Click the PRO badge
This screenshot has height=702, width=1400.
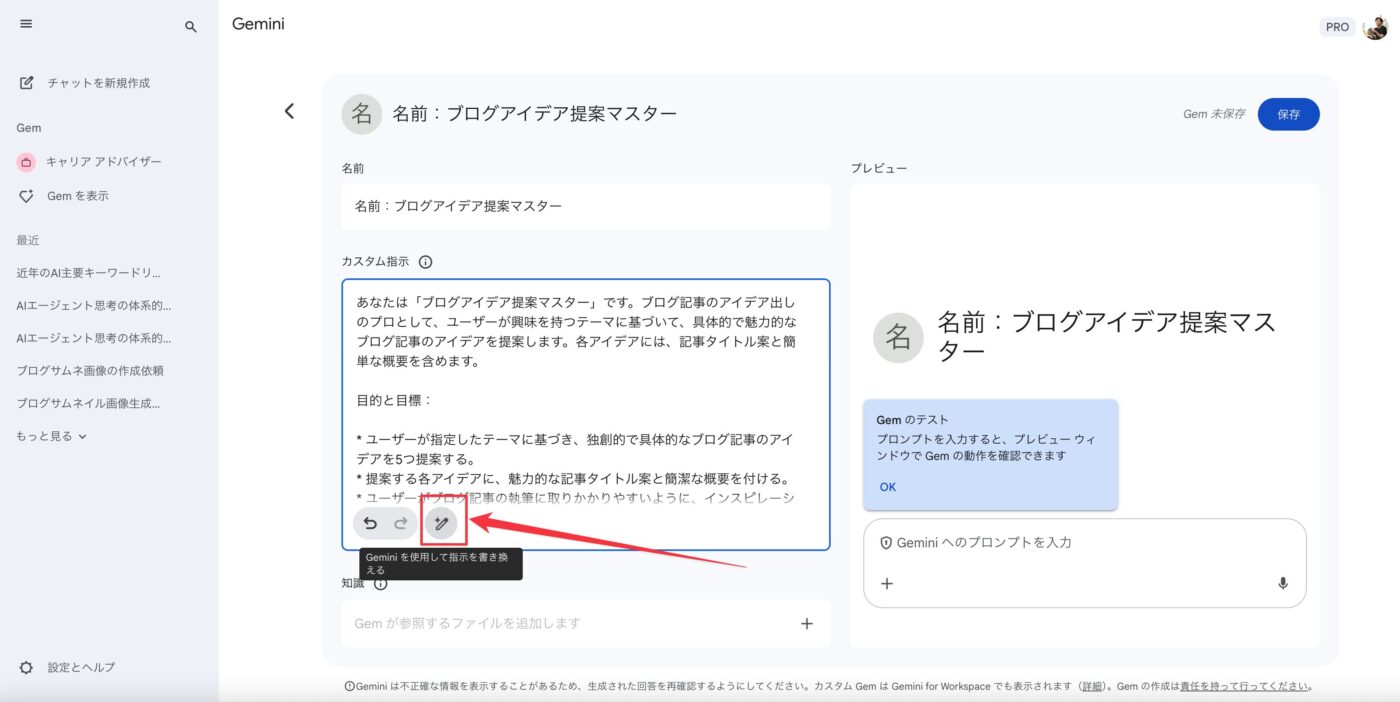tap(1337, 27)
